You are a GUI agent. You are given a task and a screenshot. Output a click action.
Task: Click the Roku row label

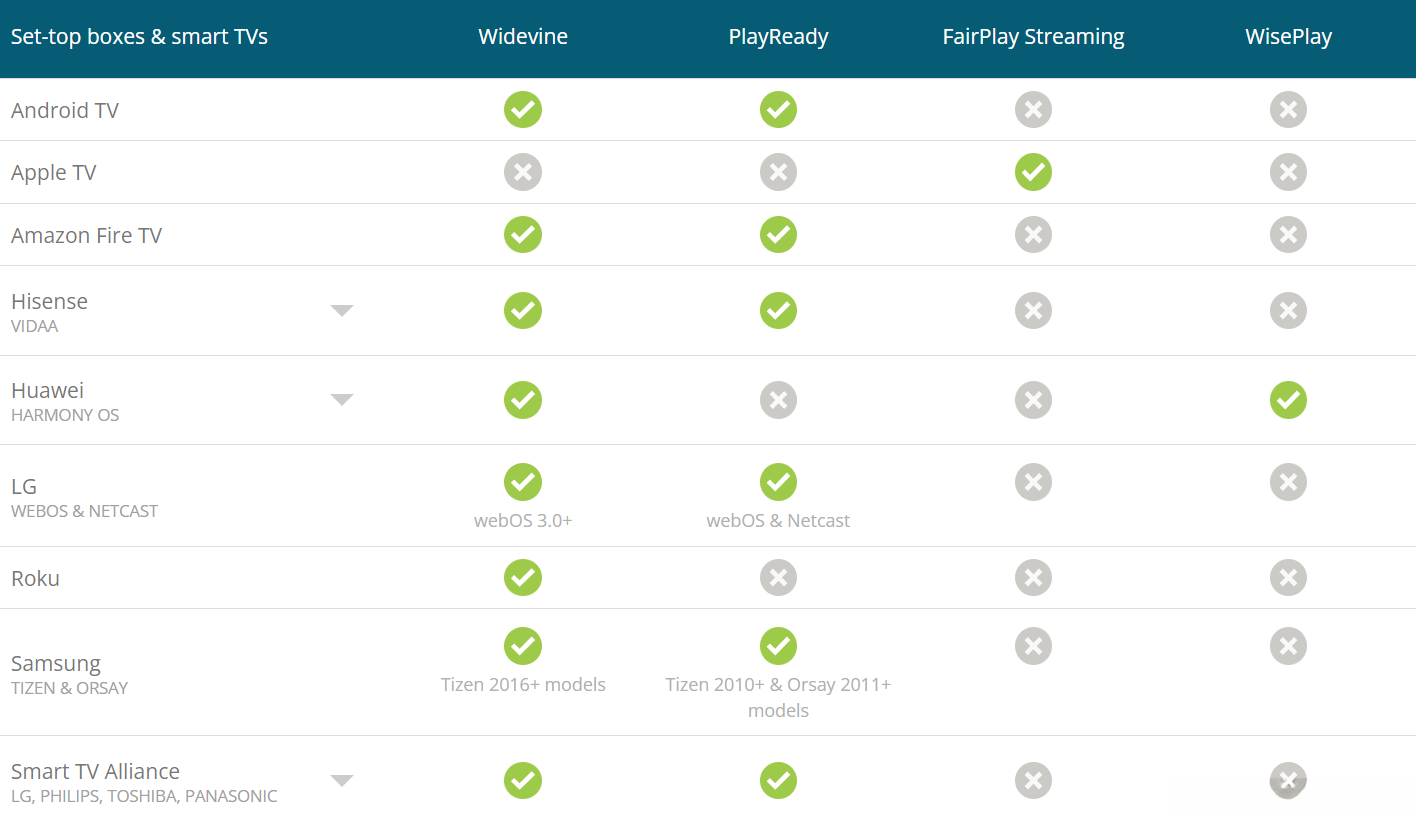36,578
